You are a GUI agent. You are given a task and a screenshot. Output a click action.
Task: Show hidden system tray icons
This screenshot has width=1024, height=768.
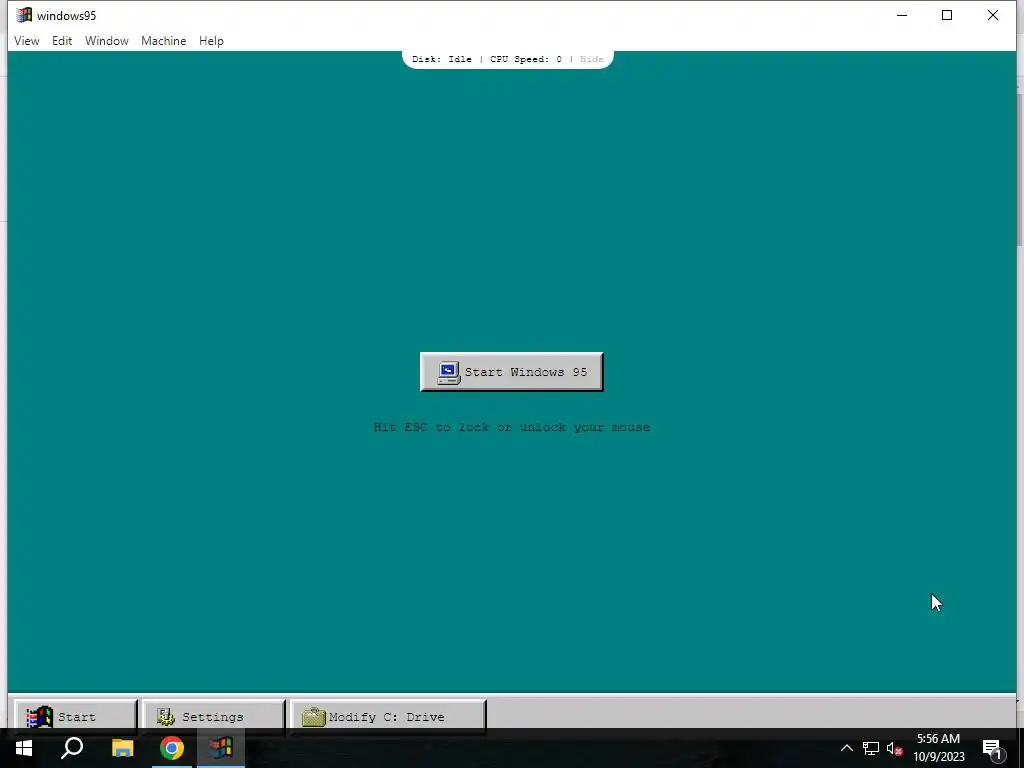pyautogui.click(x=846, y=748)
